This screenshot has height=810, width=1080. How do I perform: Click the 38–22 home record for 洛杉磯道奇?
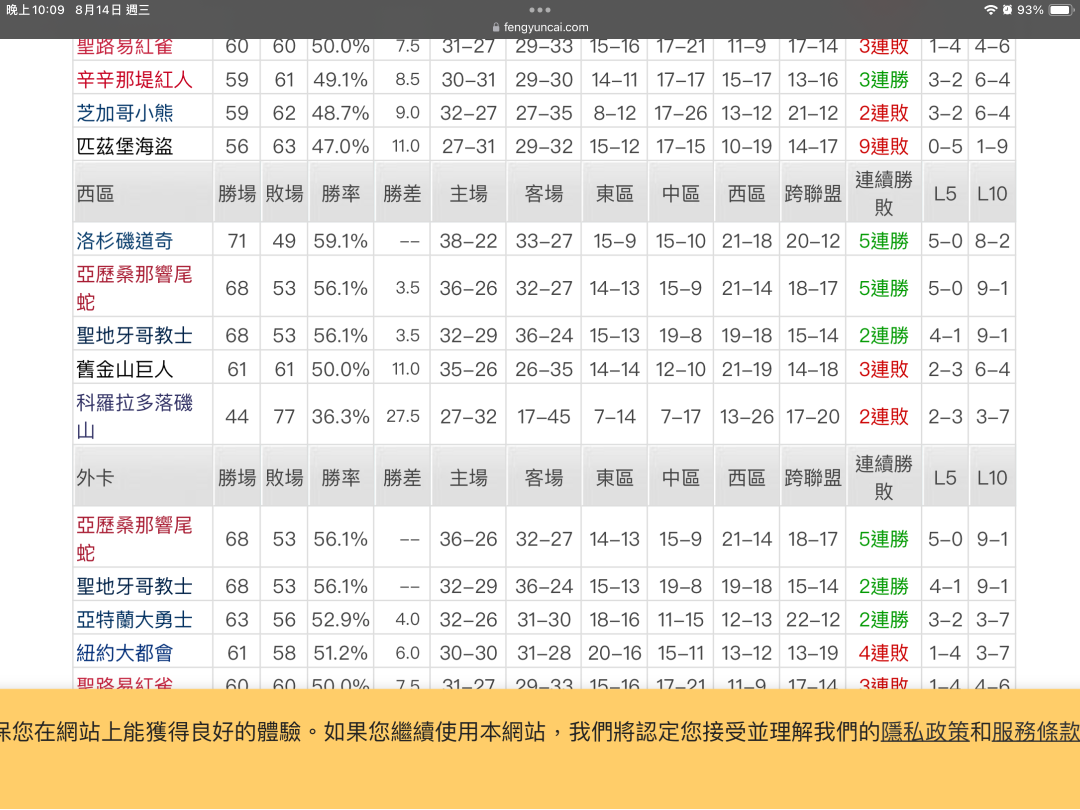coord(468,241)
